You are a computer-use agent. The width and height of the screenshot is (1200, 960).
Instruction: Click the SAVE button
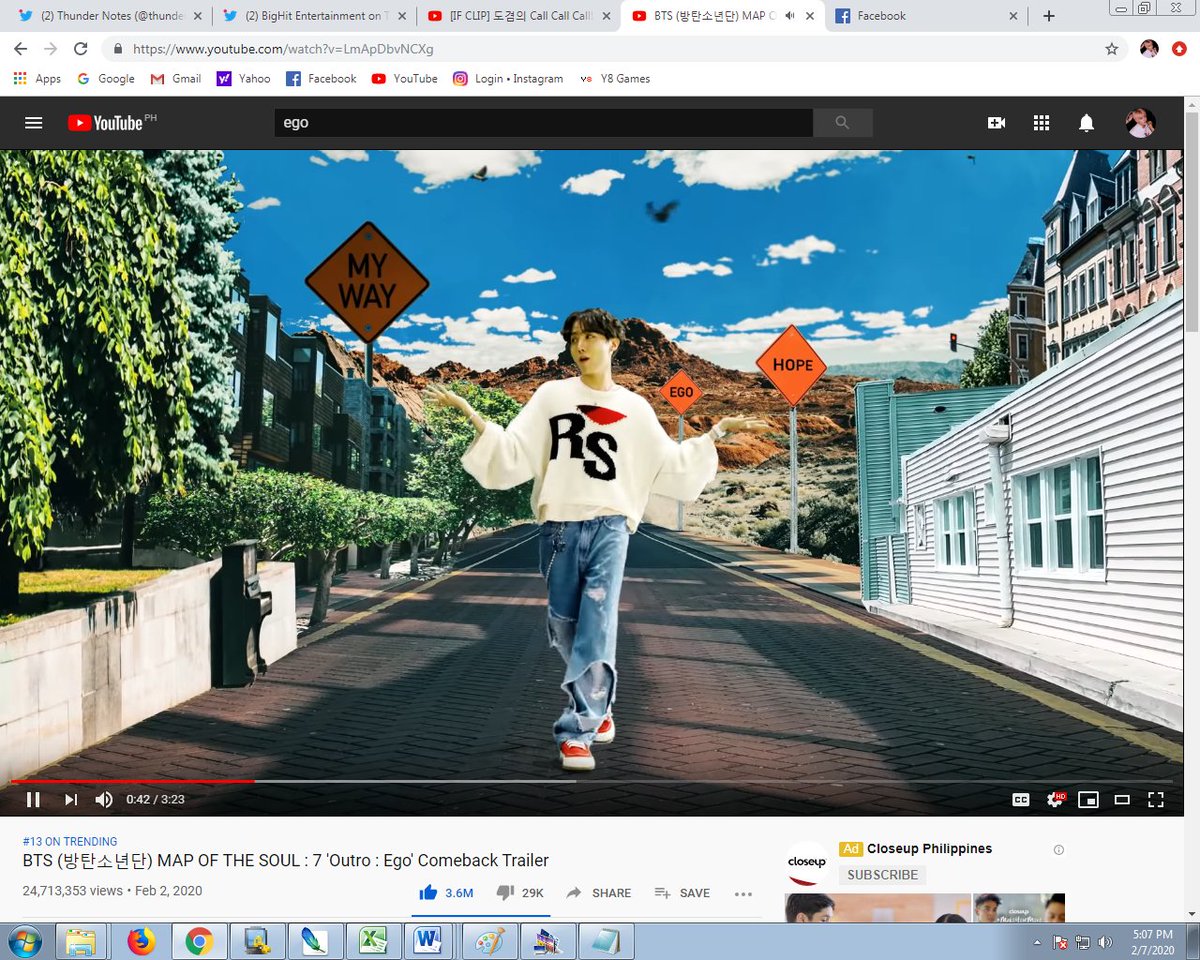pyautogui.click(x=682, y=893)
